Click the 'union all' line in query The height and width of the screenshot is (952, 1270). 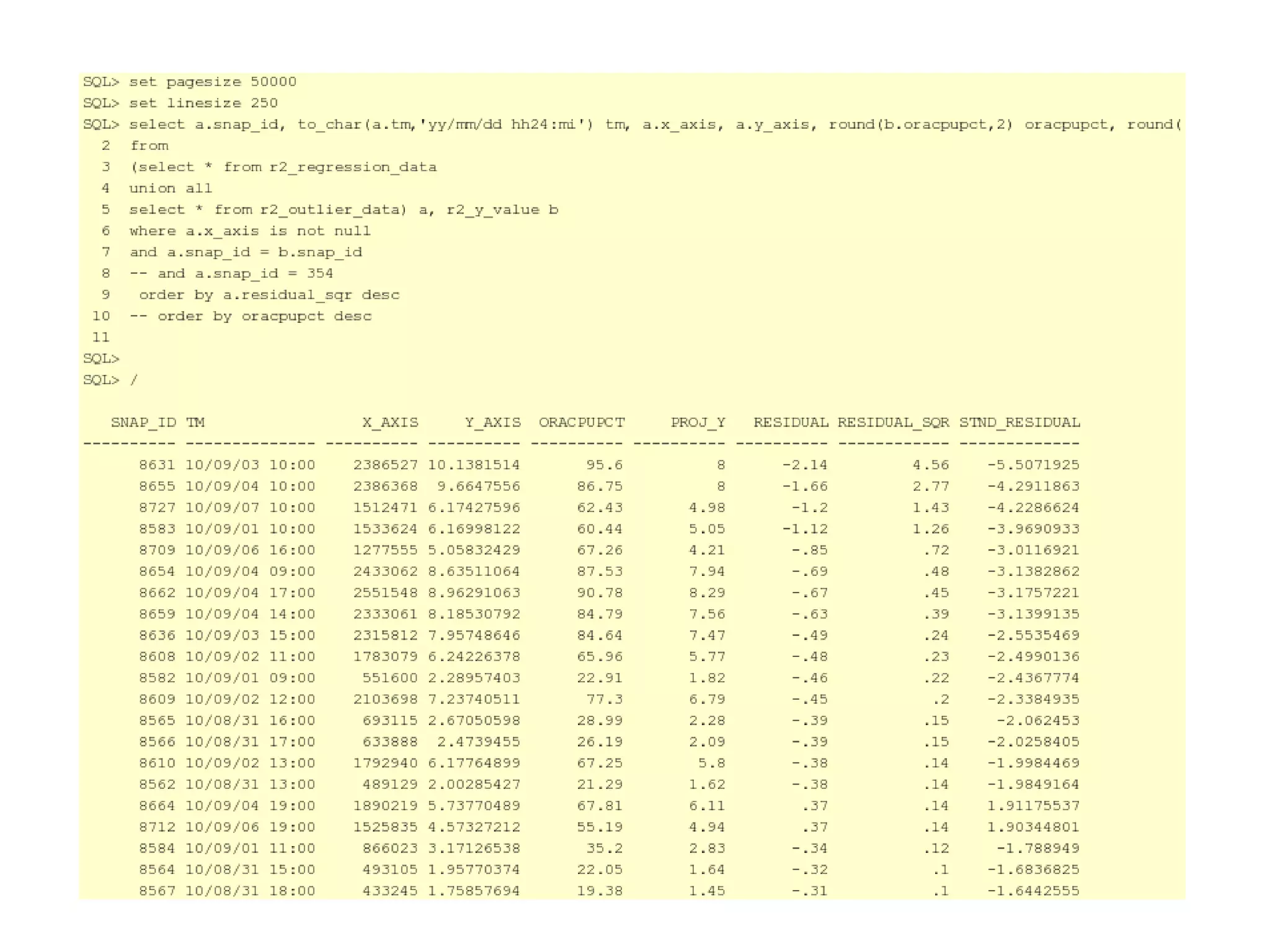click(171, 188)
